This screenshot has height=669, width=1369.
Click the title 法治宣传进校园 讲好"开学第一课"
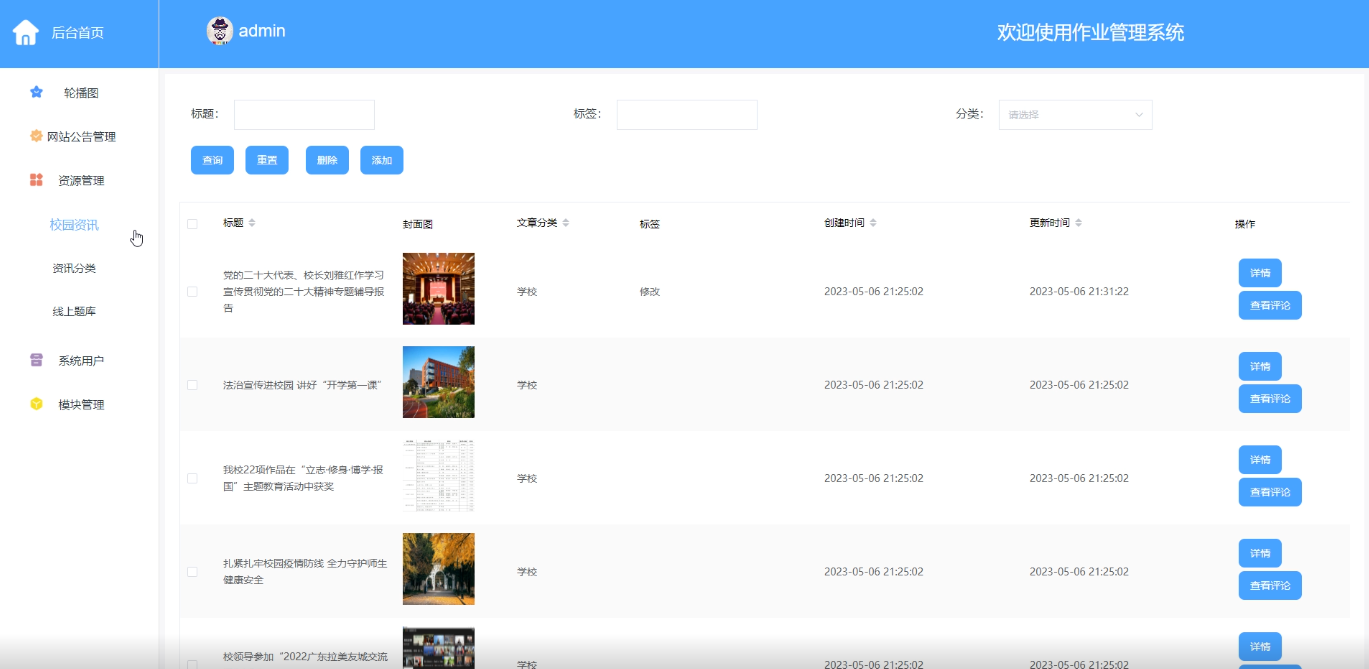click(x=302, y=385)
